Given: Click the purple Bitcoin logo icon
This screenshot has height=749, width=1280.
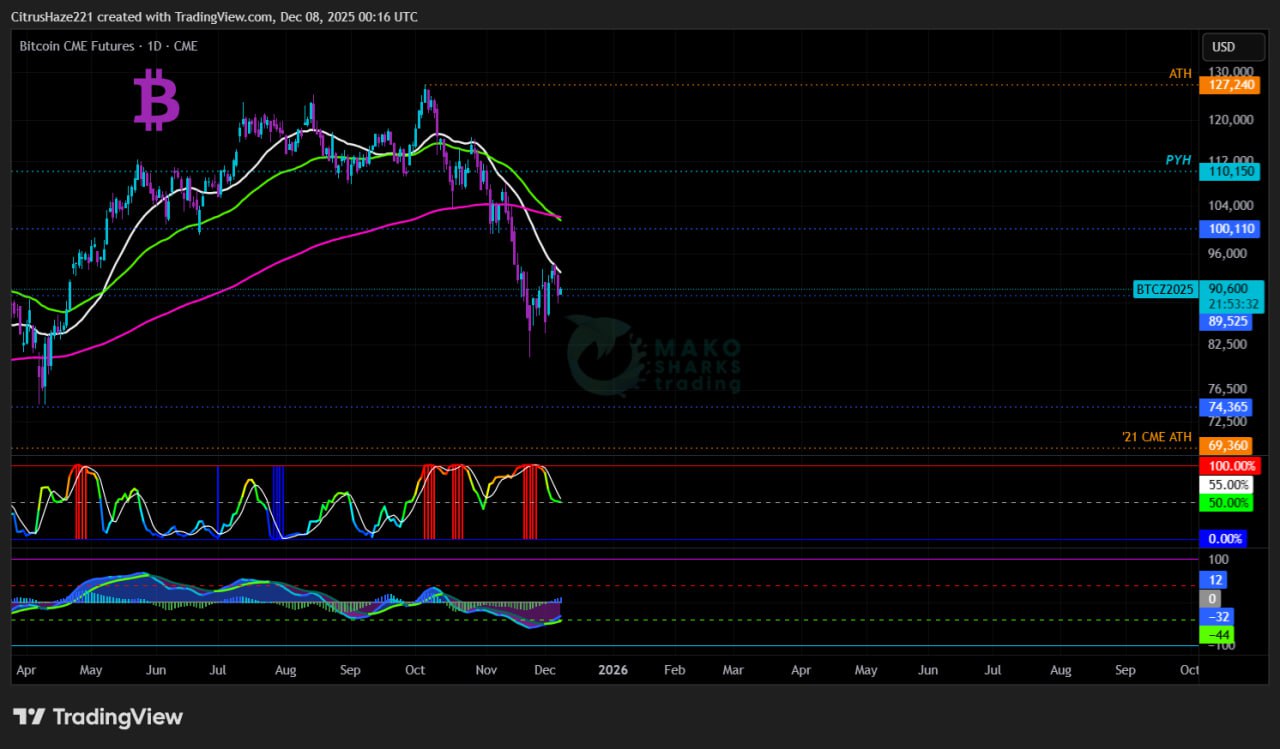Looking at the screenshot, I should coord(156,99).
